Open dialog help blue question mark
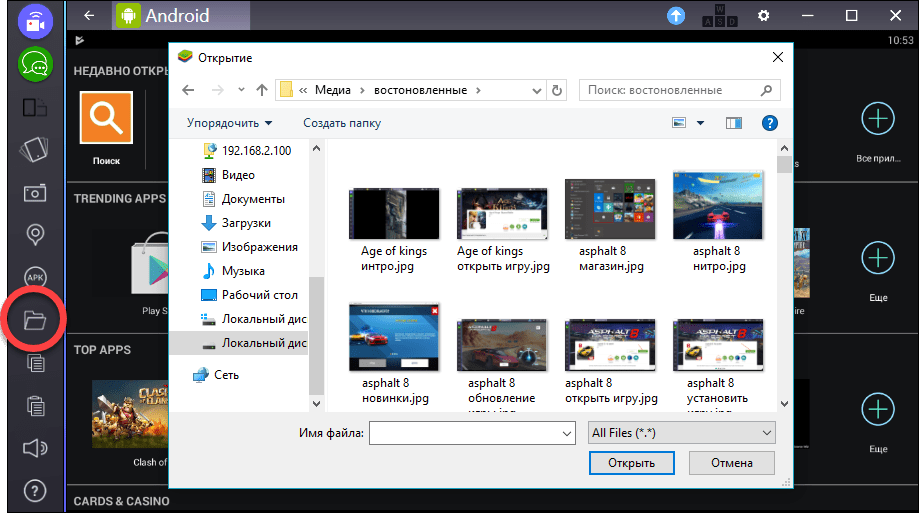Viewport: 919px width, 513px height. 770,123
